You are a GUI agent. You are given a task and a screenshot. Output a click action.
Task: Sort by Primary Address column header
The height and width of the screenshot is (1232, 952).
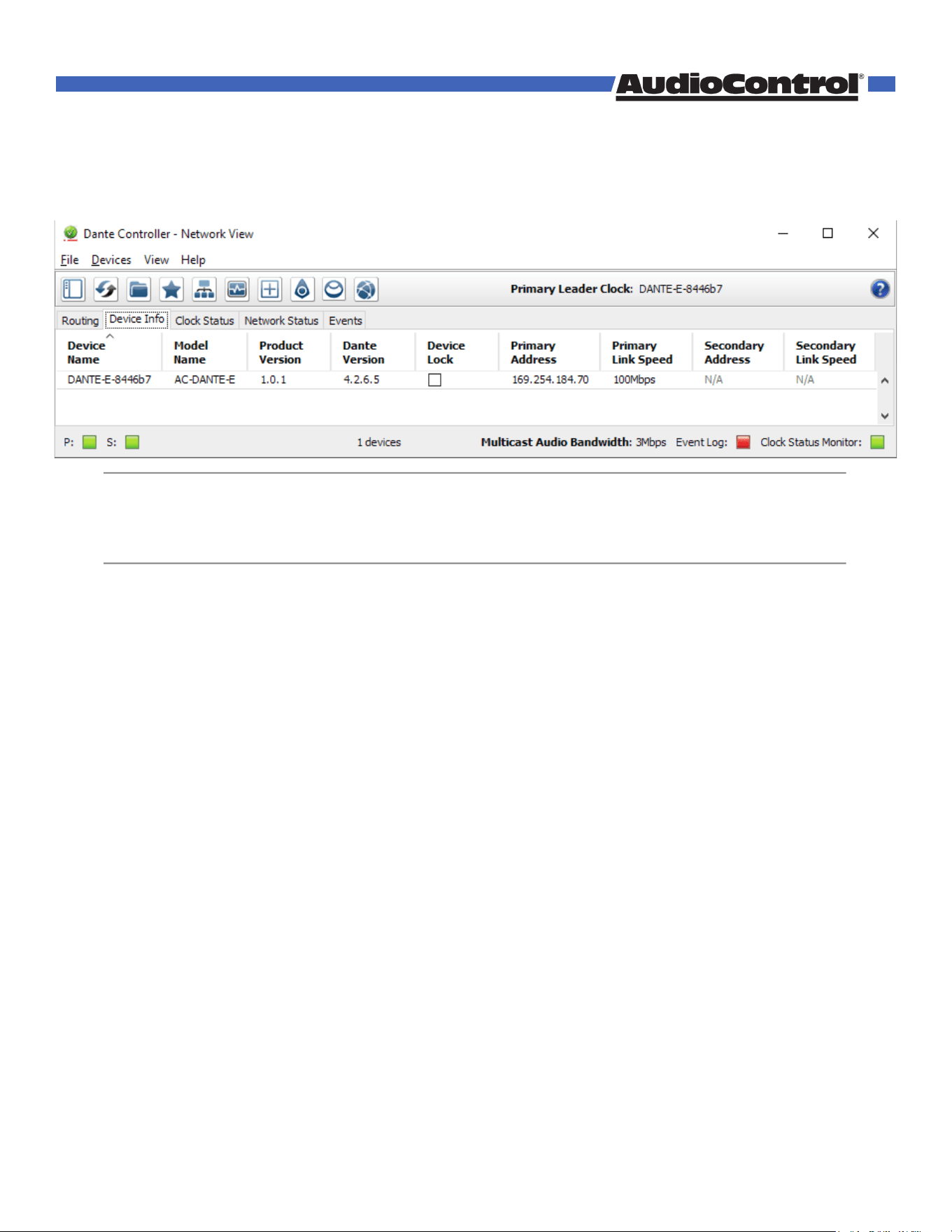(x=549, y=352)
